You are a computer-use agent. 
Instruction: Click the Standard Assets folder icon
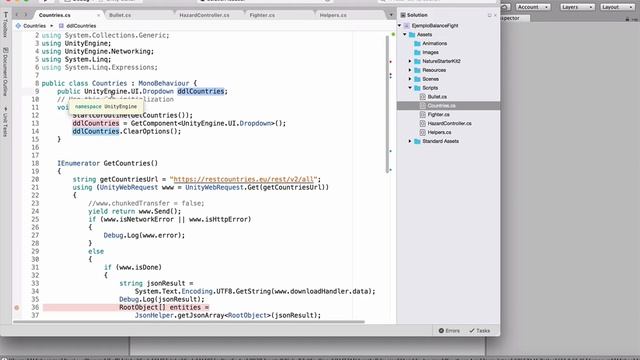pyautogui.click(x=417, y=141)
